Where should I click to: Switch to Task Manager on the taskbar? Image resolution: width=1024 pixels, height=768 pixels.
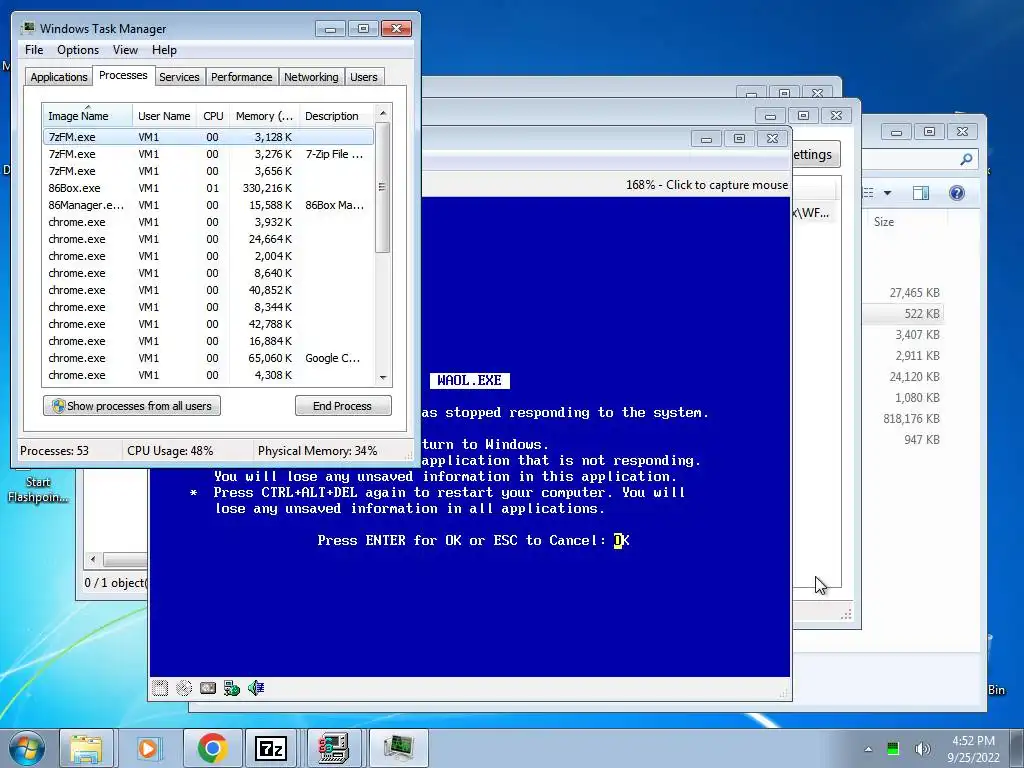coord(398,748)
